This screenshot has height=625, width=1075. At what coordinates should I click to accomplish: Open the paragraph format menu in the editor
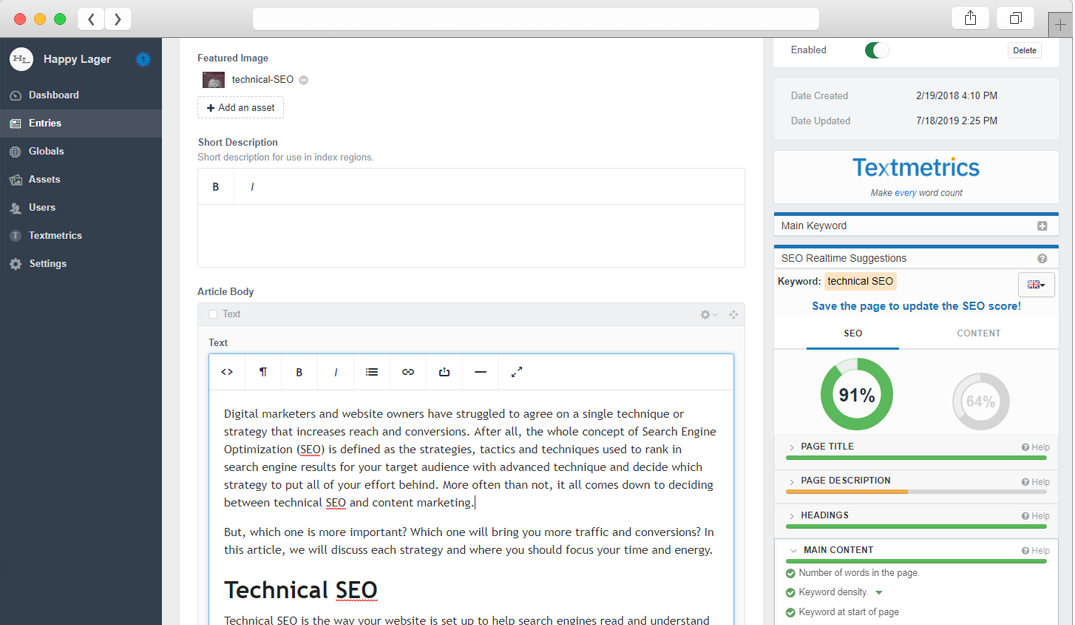[263, 372]
